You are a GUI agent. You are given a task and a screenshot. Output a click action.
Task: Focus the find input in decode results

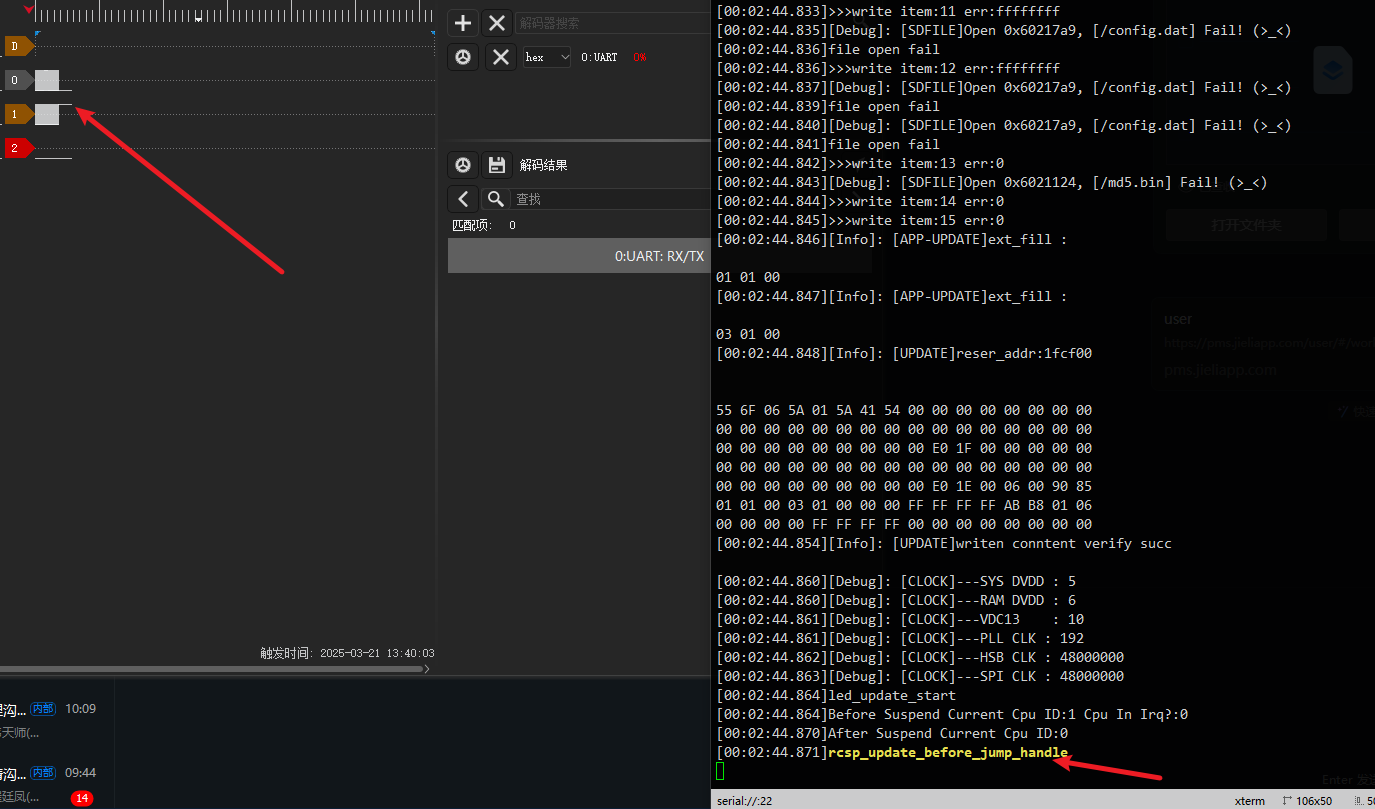pos(610,199)
